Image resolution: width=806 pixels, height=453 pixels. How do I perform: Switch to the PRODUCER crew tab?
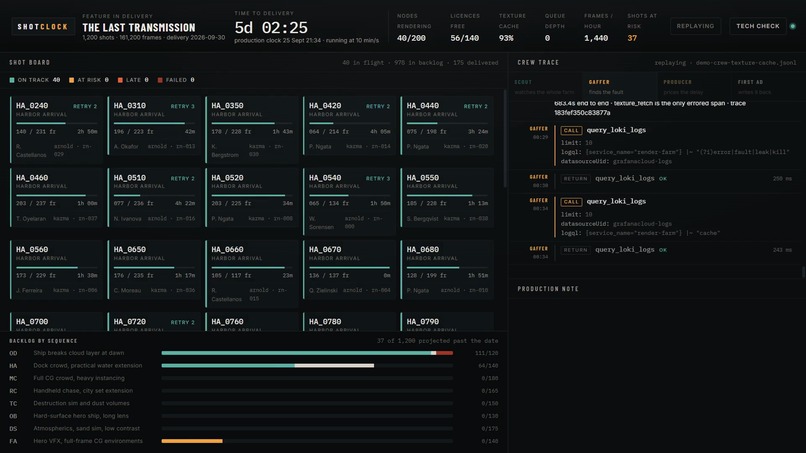click(x=694, y=86)
